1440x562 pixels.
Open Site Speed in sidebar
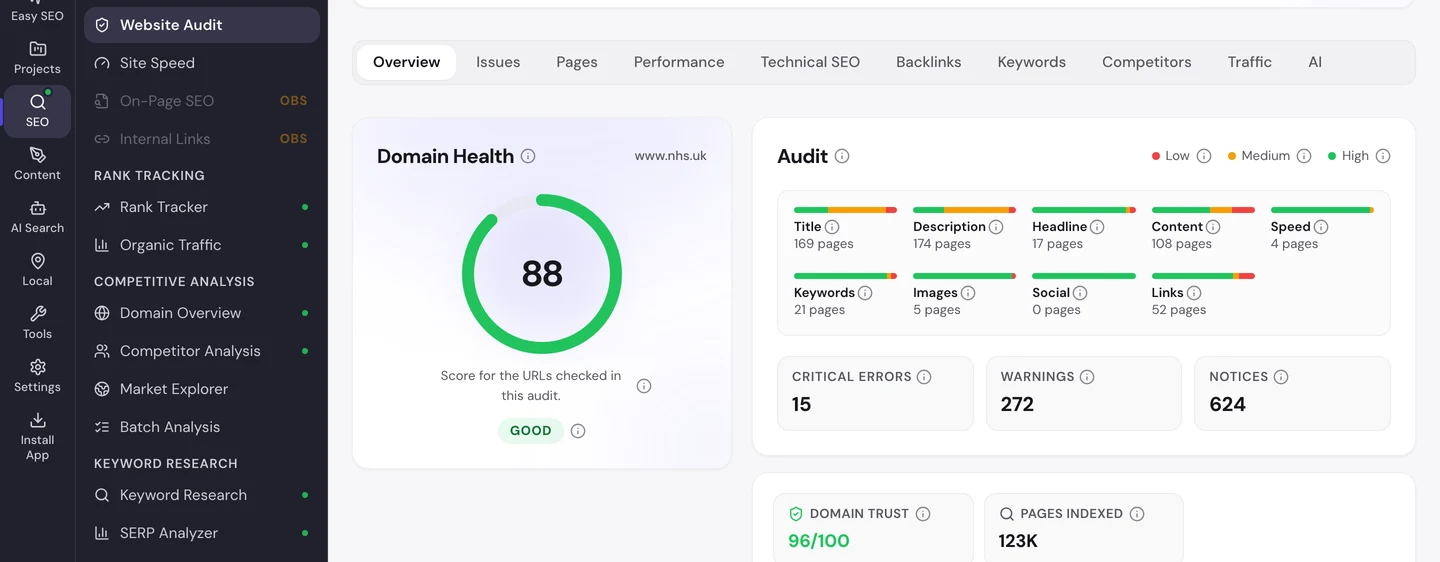click(x=202, y=63)
